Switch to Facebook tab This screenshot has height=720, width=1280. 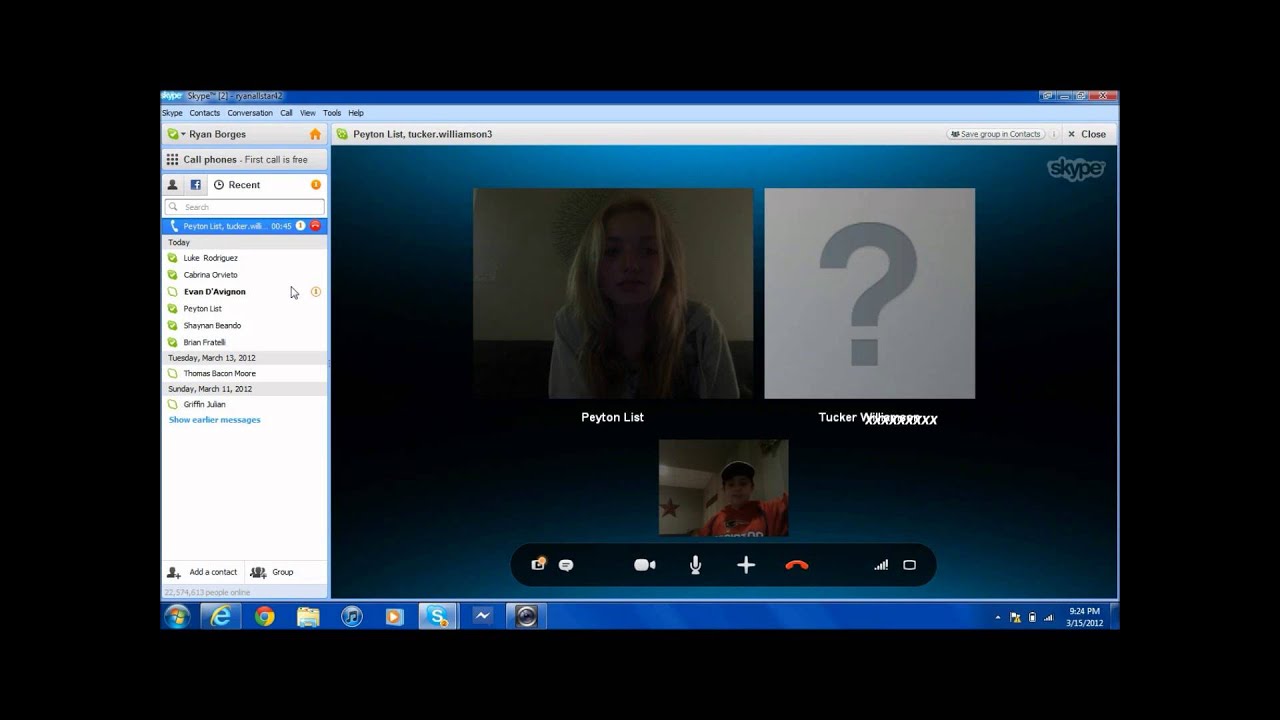coord(196,185)
